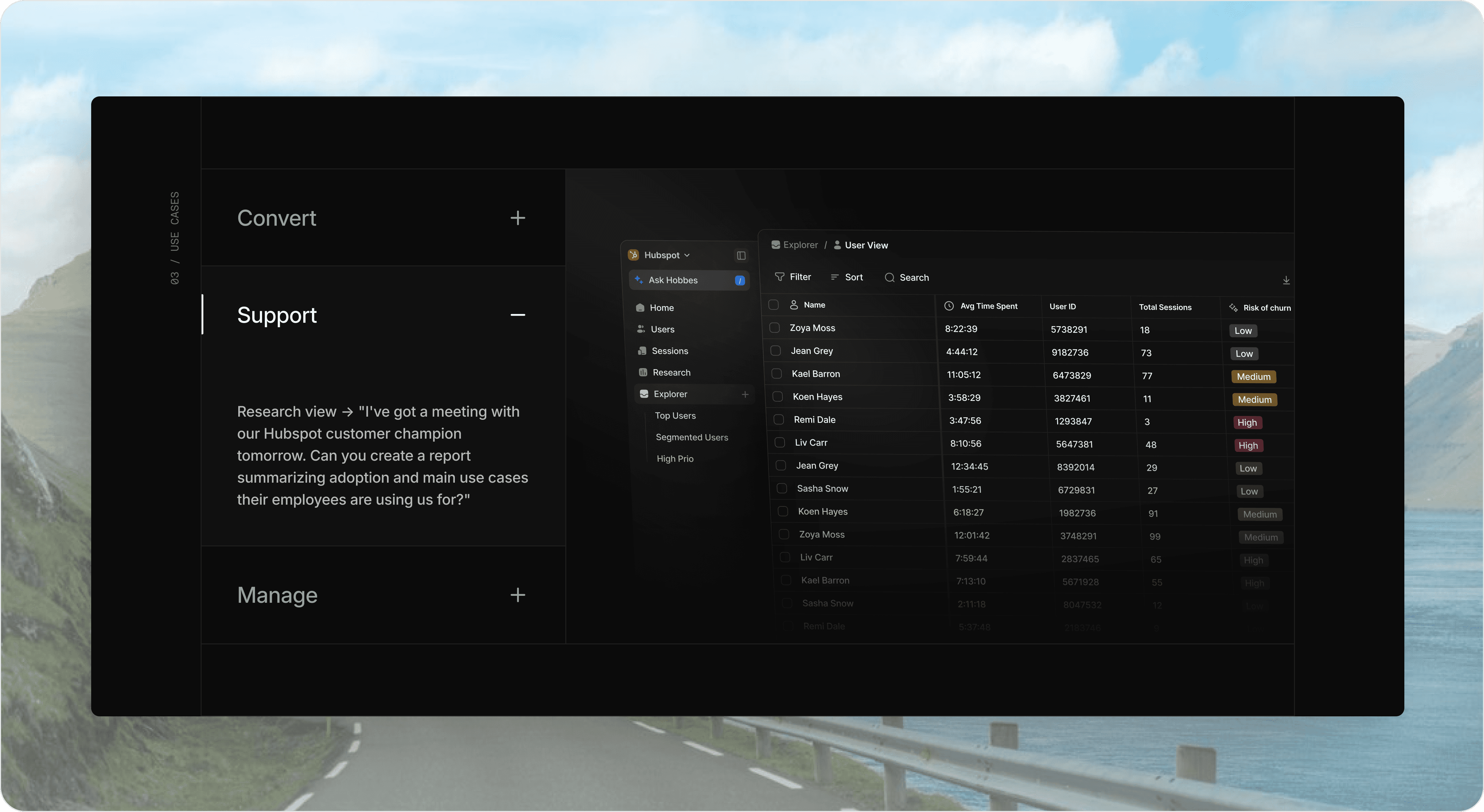Click the Sort lines icon
Screen dimensions: 1484x812
coord(834,277)
